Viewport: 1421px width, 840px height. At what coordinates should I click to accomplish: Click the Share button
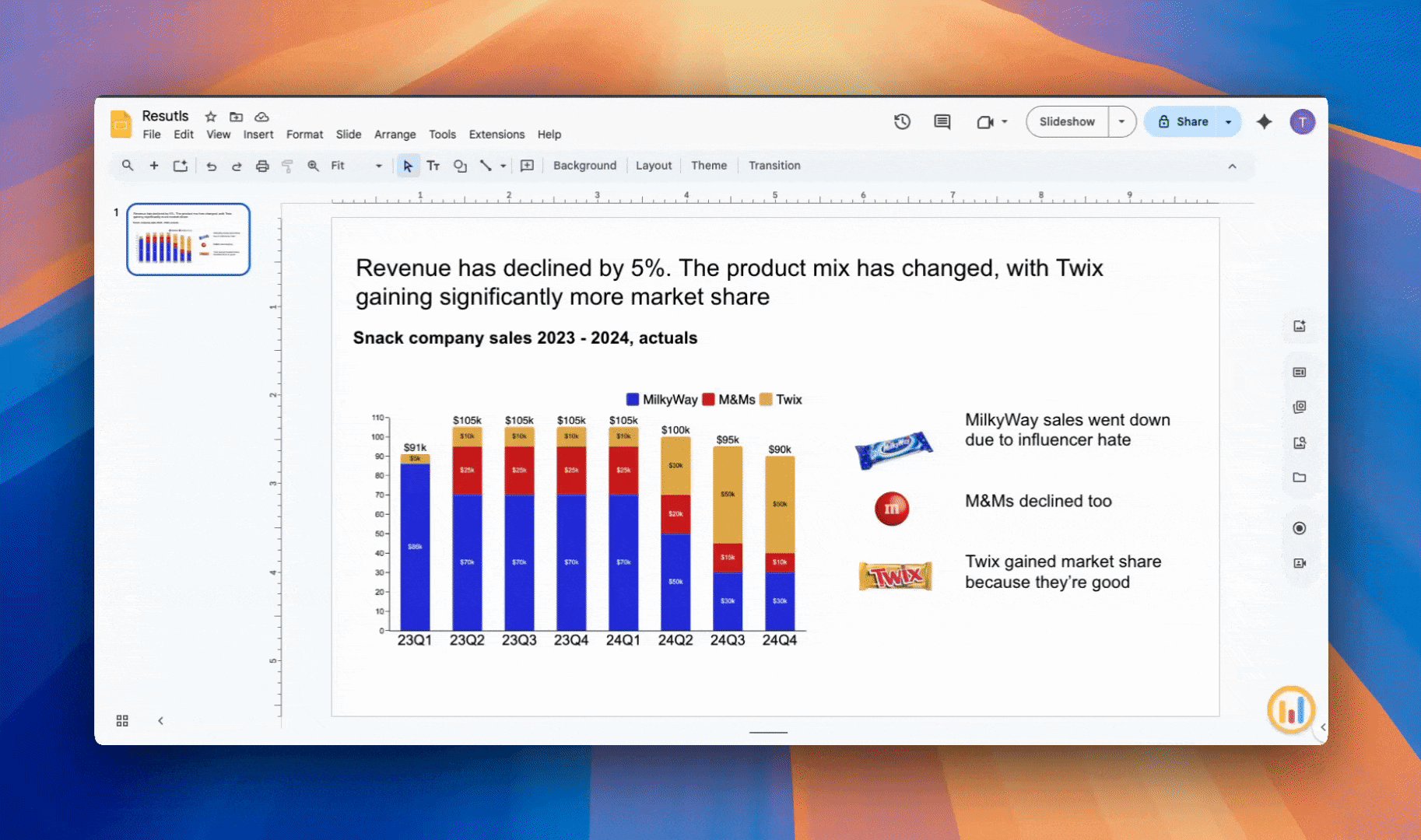point(1183,121)
